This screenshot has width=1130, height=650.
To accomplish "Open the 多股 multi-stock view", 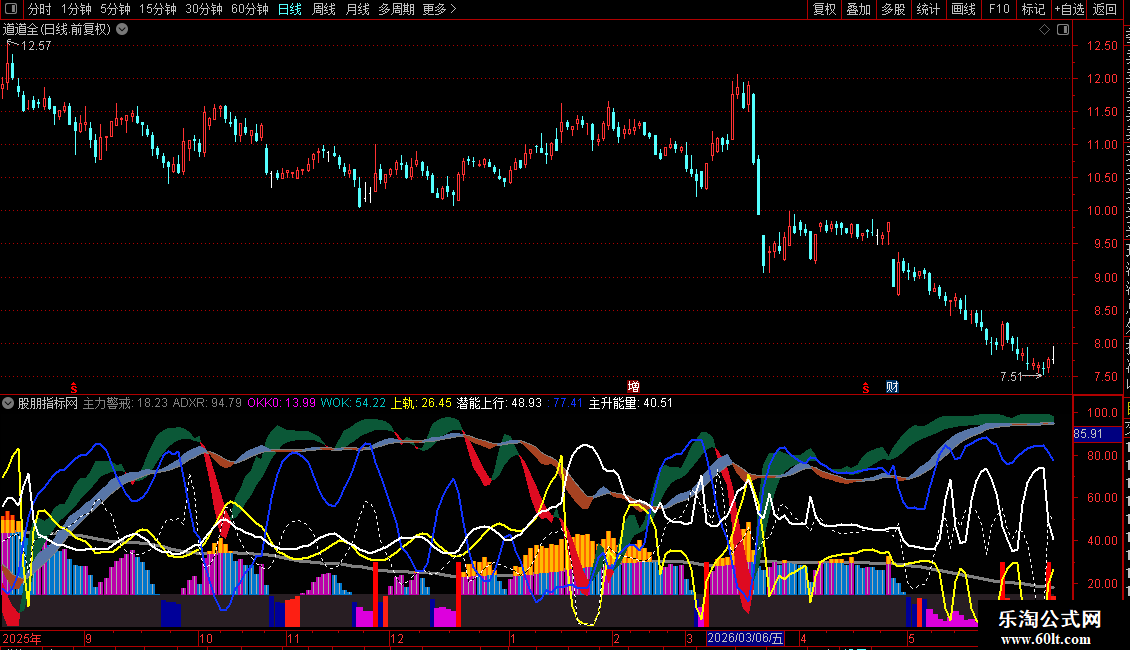I will [893, 9].
